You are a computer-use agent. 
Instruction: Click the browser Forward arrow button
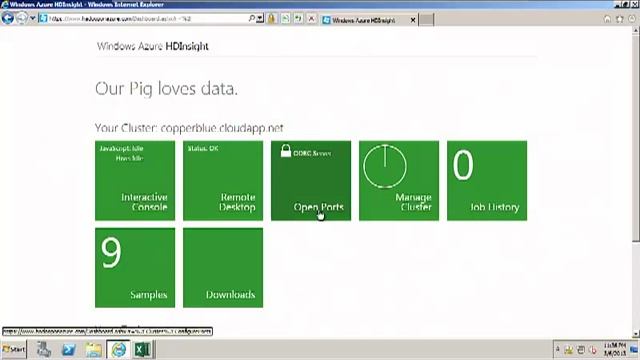click(22, 18)
